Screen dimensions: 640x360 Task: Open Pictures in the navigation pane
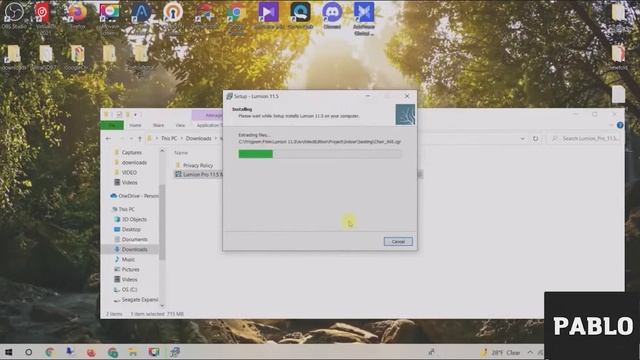(130, 269)
